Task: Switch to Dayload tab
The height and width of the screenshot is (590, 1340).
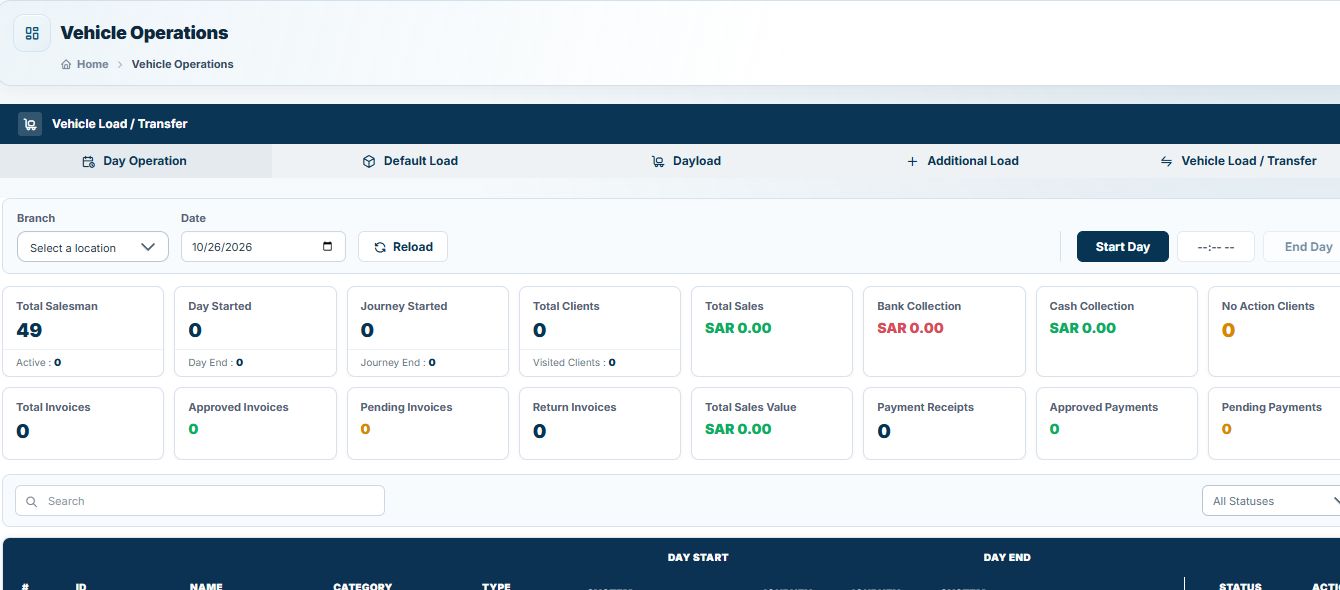Action: point(686,161)
